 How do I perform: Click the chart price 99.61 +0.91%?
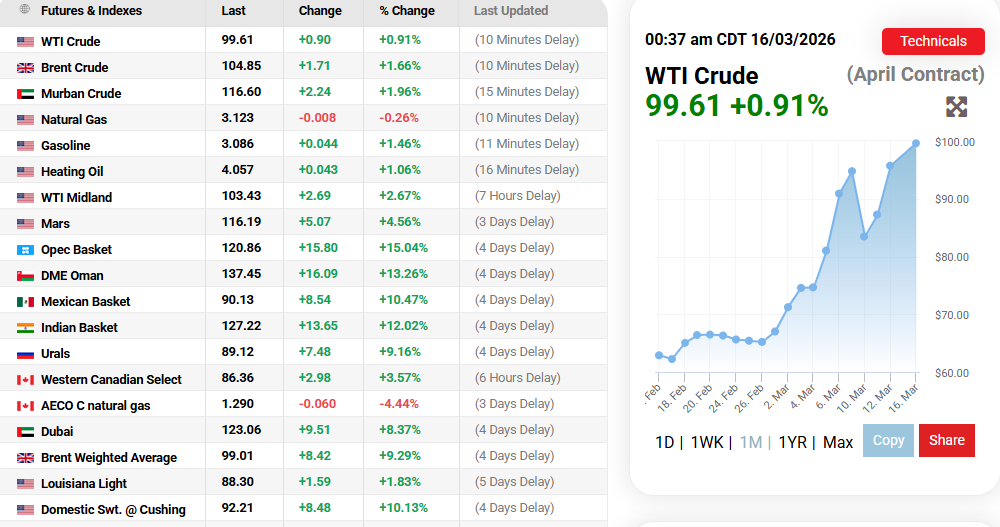click(x=737, y=105)
